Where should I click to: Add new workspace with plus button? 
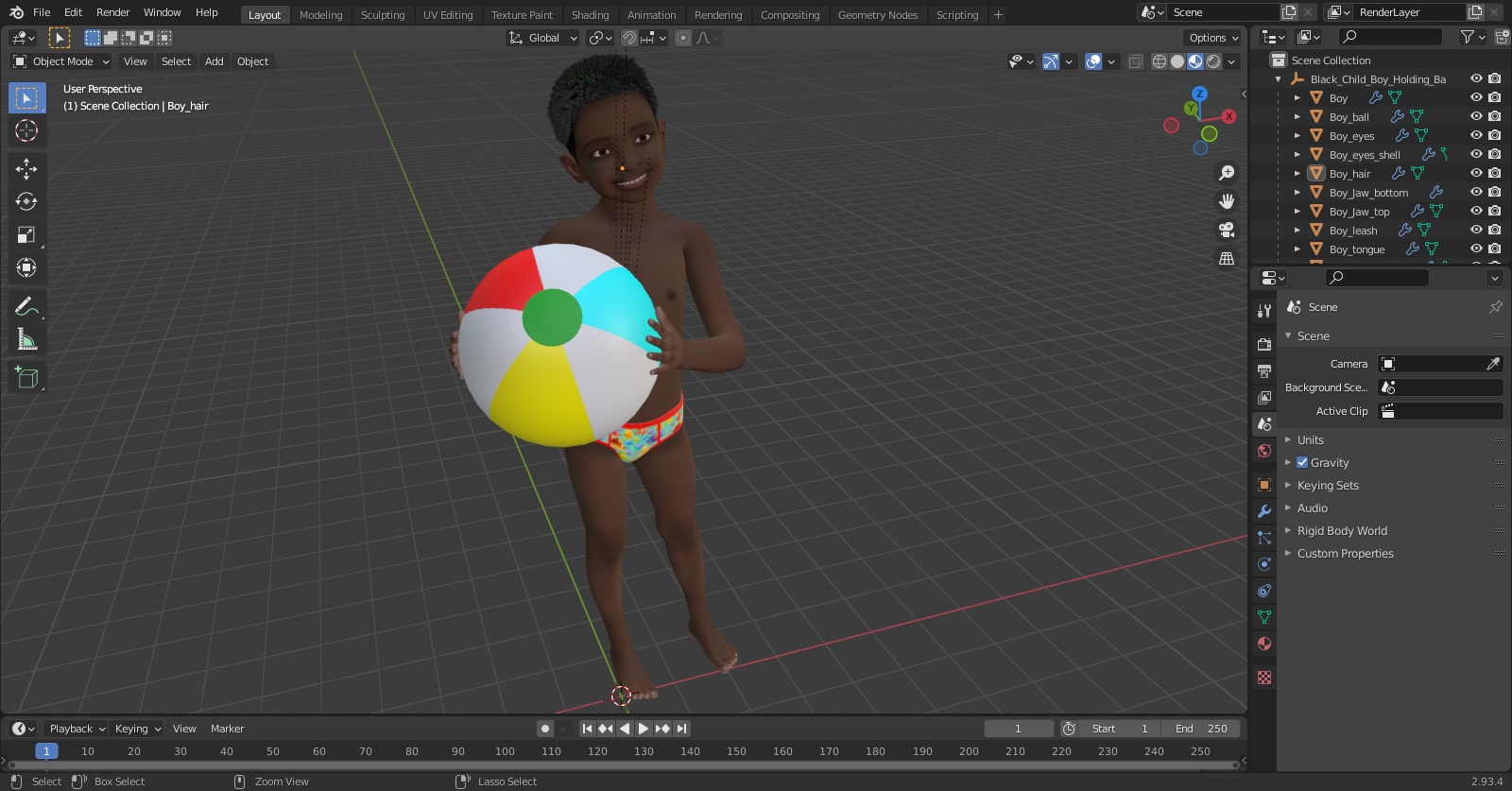[x=998, y=15]
